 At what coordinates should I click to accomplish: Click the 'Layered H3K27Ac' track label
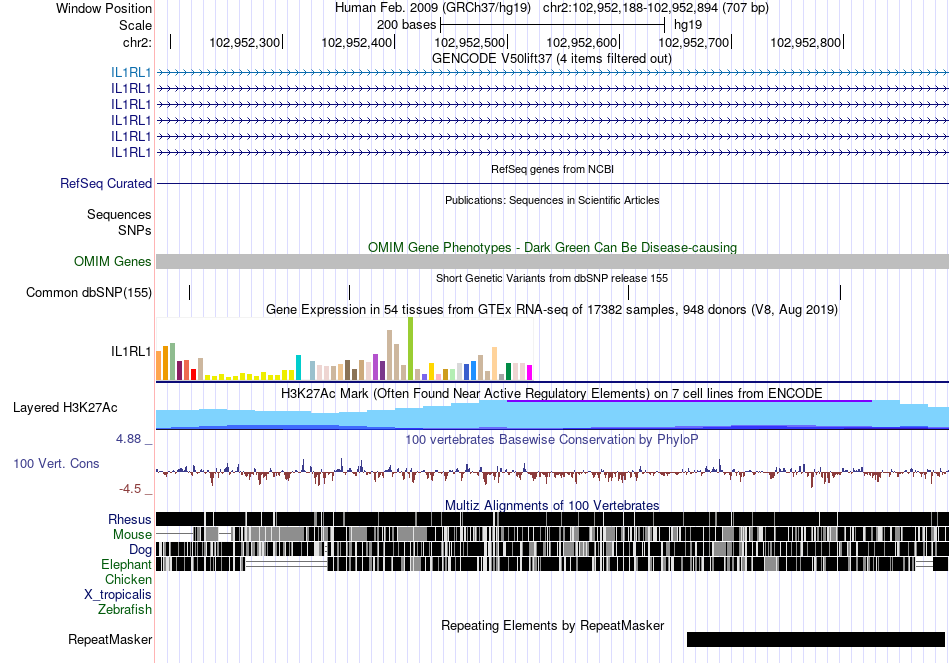65,408
